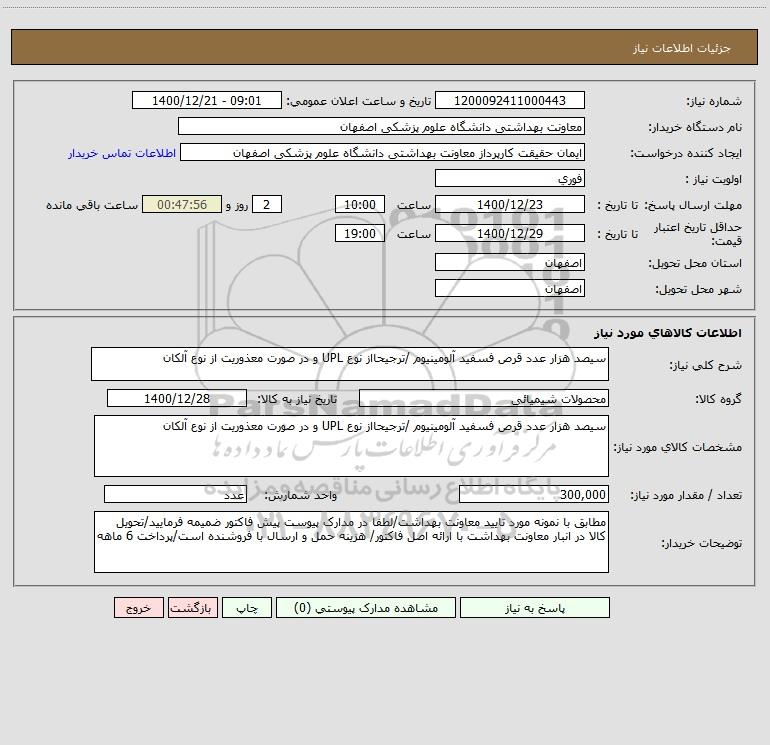Viewport: 770px width, 745px height.
Task: Click the label توضیحات خریدار
Action: (702, 543)
